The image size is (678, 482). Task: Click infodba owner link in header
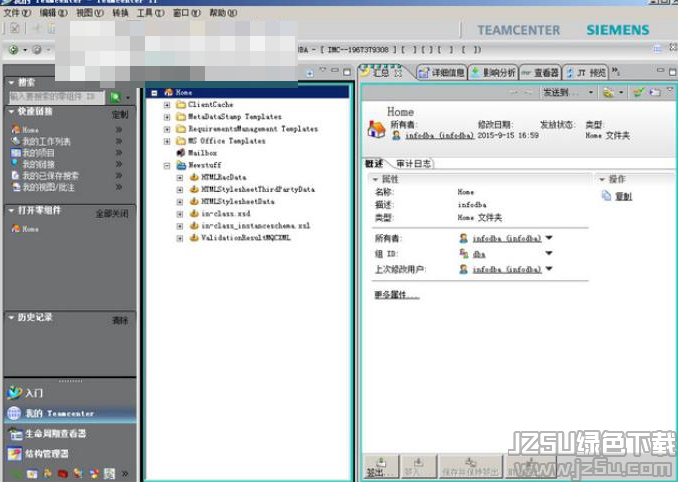point(440,136)
